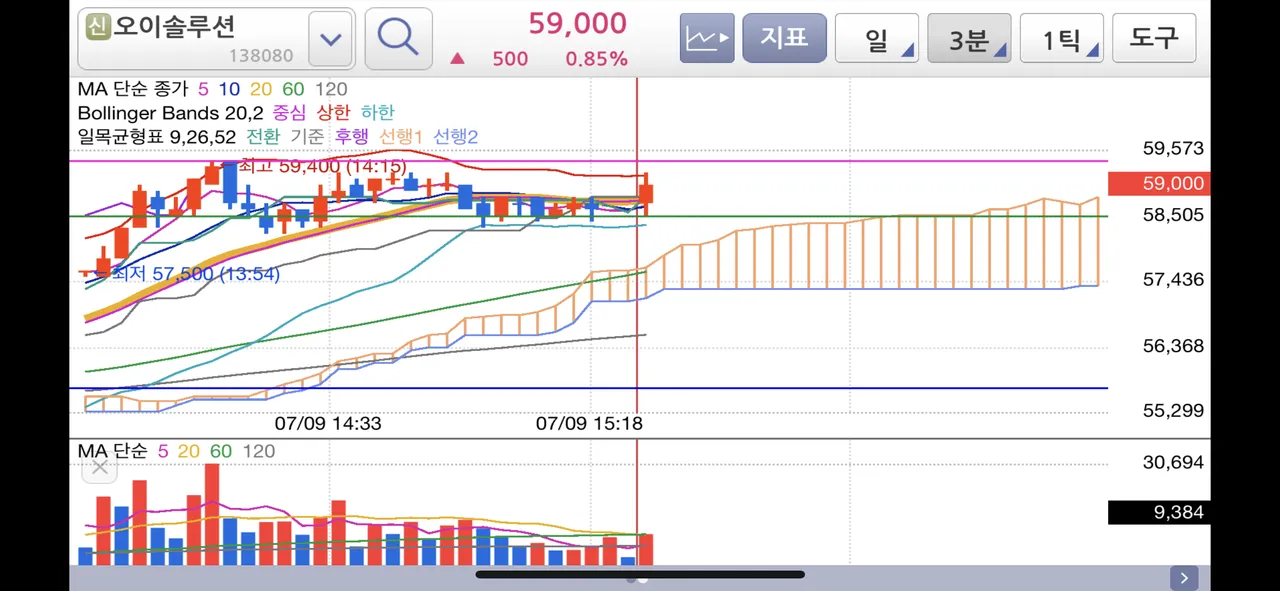Image resolution: width=1280 pixels, height=591 pixels.
Task: Tap the MA 단순 종가 settings label
Action: (x=134, y=89)
